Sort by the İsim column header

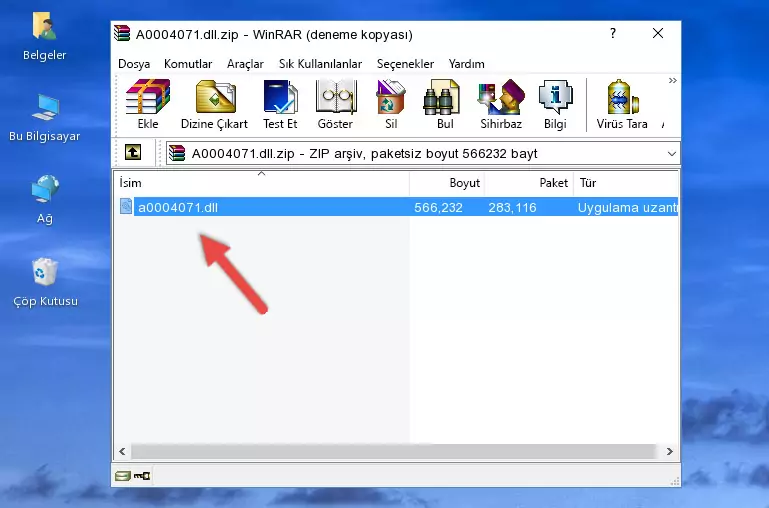pos(262,183)
